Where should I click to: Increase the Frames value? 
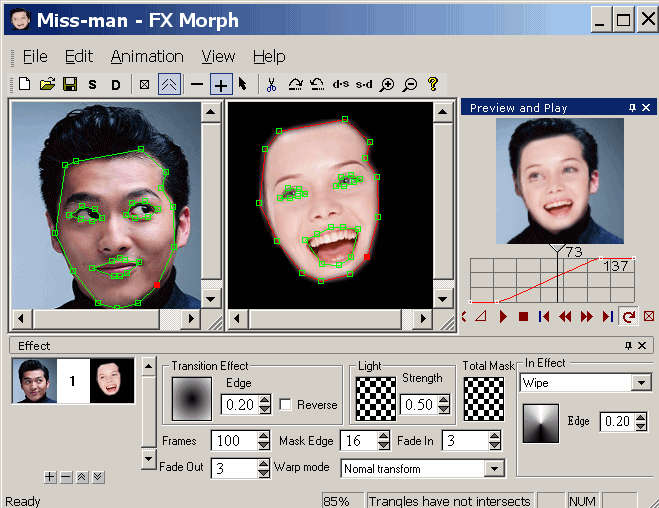tap(264, 436)
